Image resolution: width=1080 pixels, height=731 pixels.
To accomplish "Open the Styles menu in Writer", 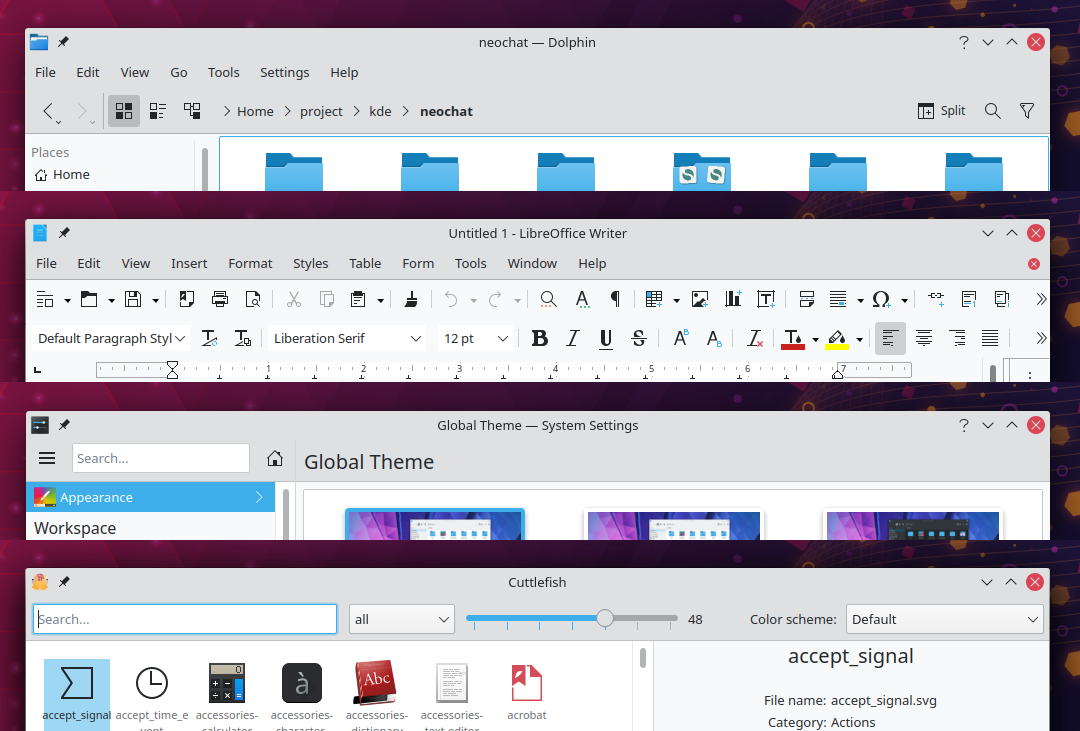I will [x=310, y=264].
